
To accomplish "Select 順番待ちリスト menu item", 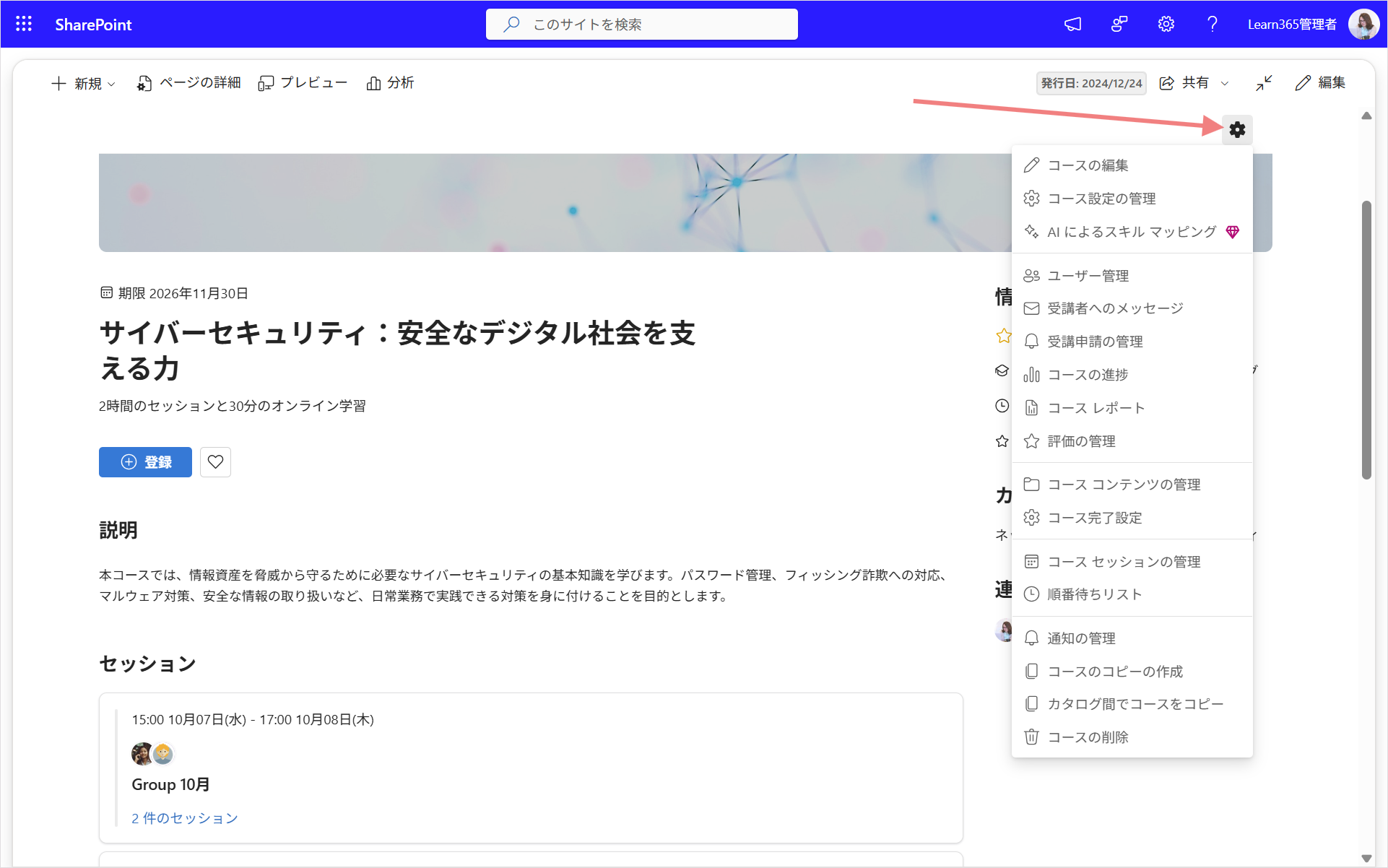I will (x=1132, y=594).
